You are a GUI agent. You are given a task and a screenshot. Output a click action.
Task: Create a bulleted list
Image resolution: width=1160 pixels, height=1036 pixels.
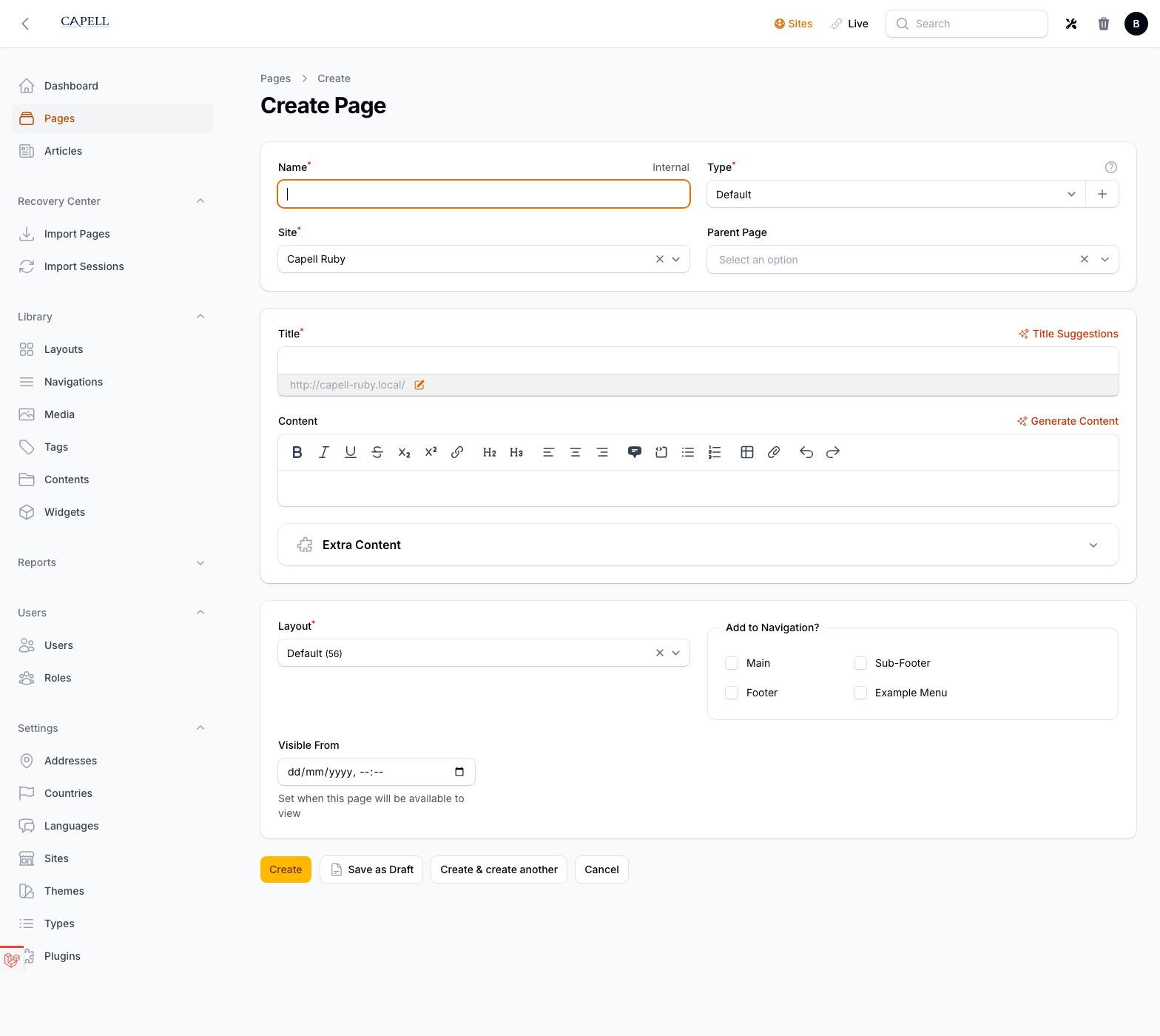click(688, 452)
